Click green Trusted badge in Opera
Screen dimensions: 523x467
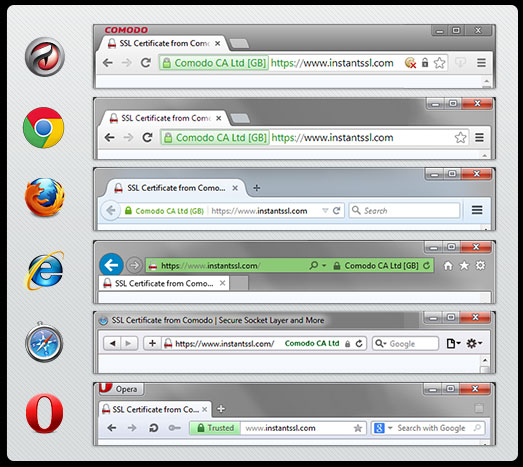click(x=215, y=428)
